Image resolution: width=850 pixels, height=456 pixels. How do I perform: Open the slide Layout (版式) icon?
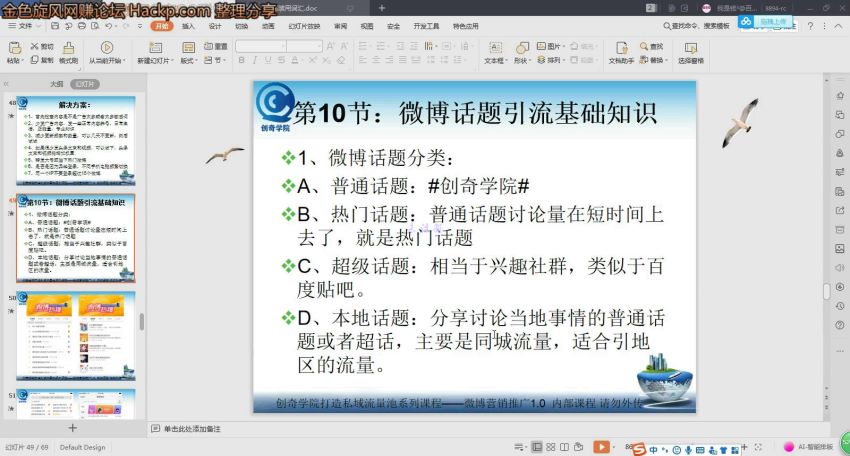(188, 48)
